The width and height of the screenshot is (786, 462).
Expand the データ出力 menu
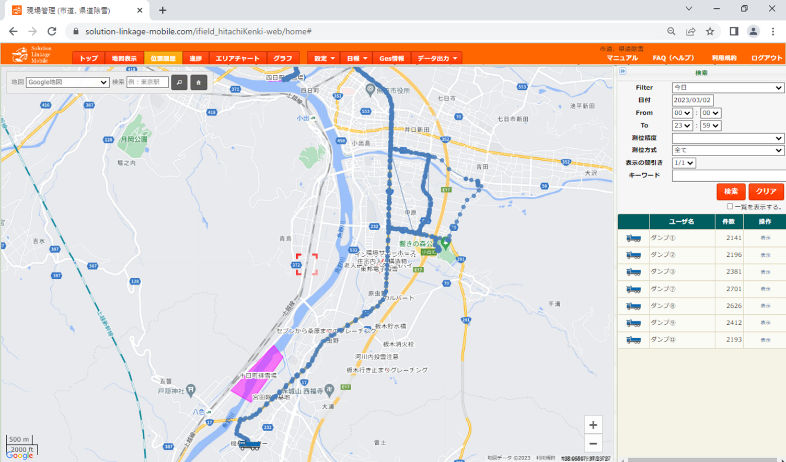pyautogui.click(x=437, y=58)
